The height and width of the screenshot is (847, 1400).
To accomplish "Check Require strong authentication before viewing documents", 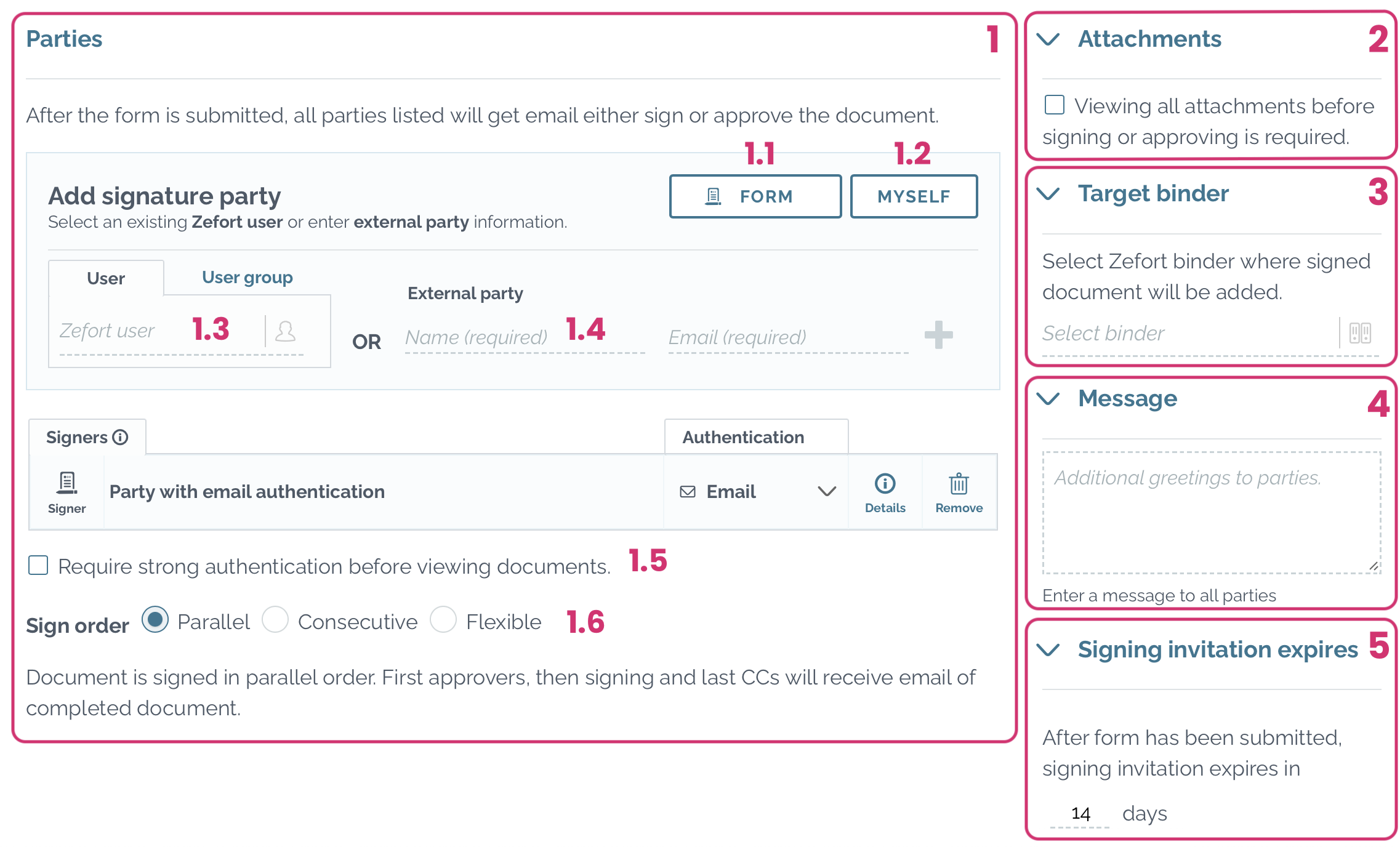I will (x=38, y=564).
